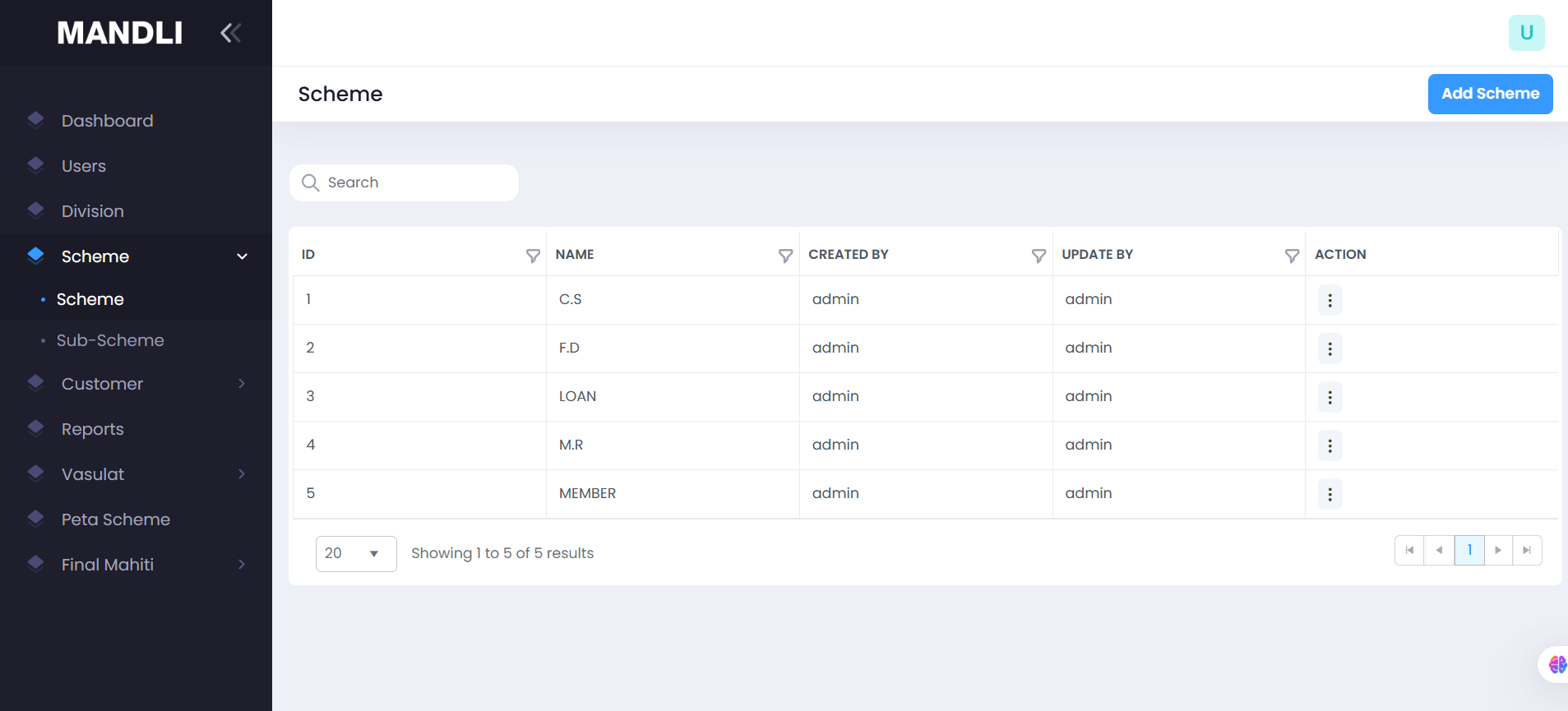Expand the Final Mahiti sidebar menu
The width and height of the screenshot is (1568, 711).
242,565
